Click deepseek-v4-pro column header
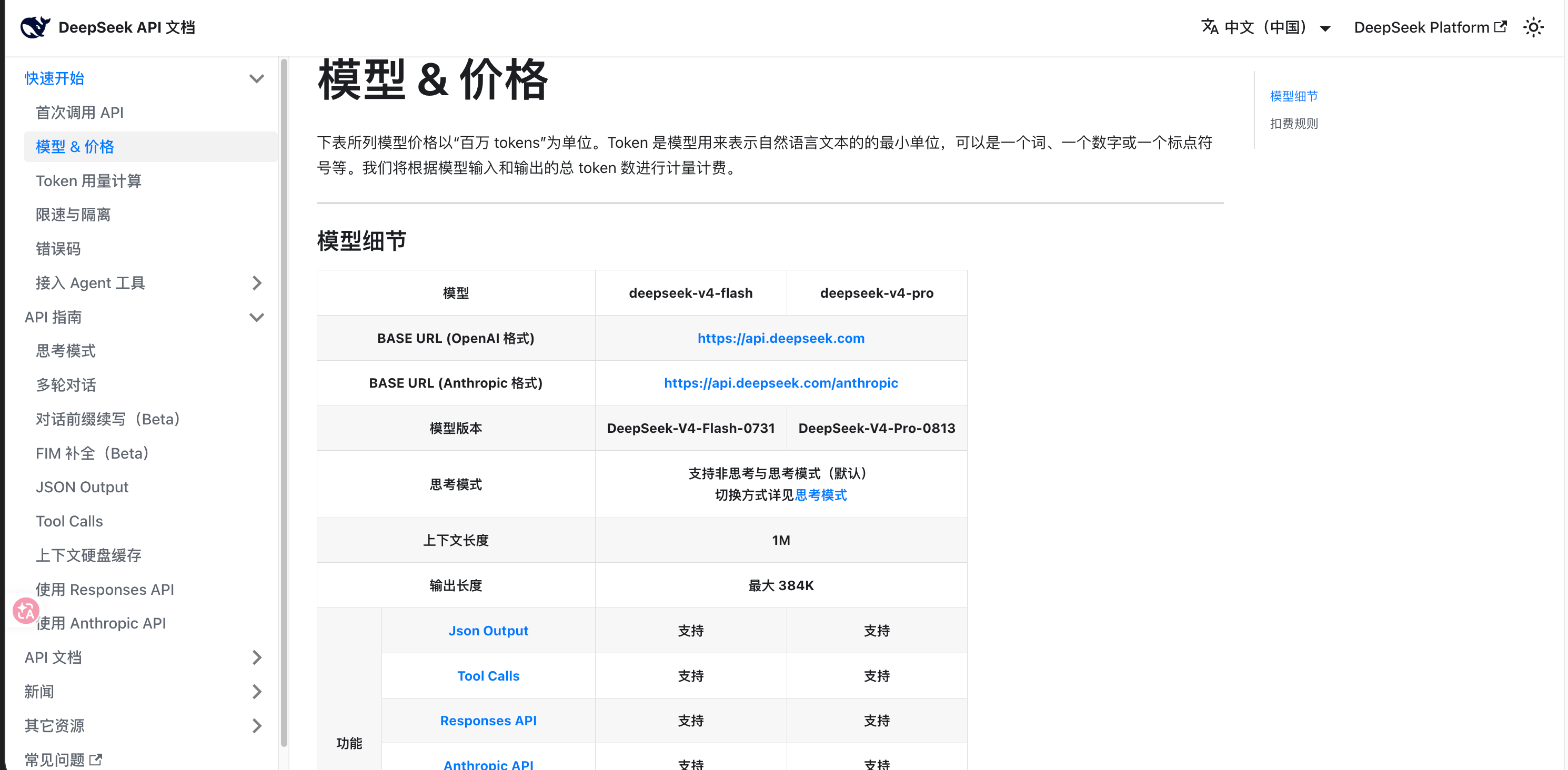1568x770 pixels. [877, 293]
